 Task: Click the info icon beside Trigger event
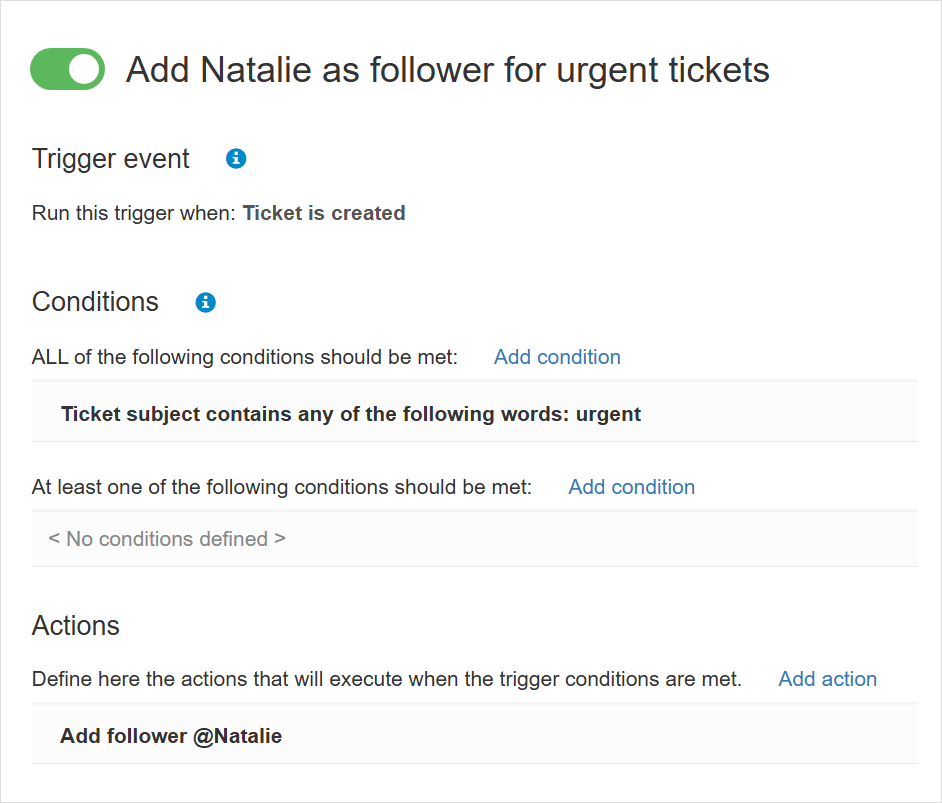(236, 158)
